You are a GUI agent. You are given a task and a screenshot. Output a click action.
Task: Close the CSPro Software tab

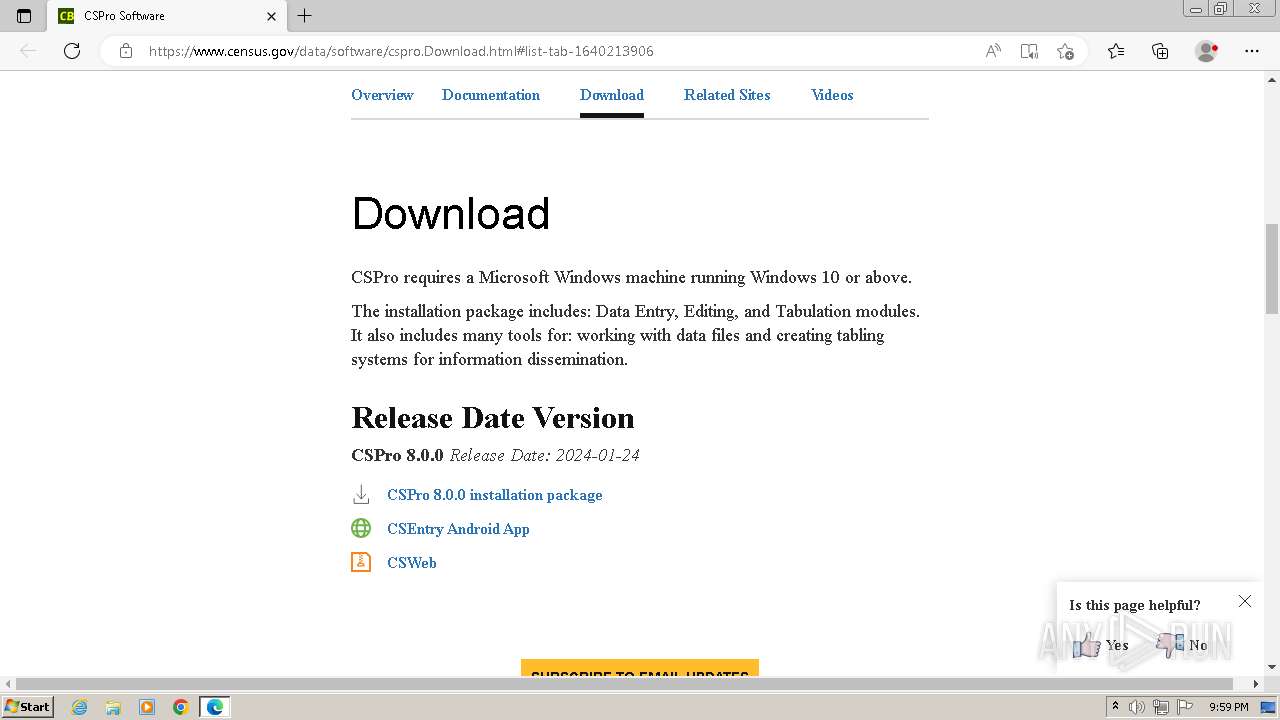pyautogui.click(x=271, y=16)
